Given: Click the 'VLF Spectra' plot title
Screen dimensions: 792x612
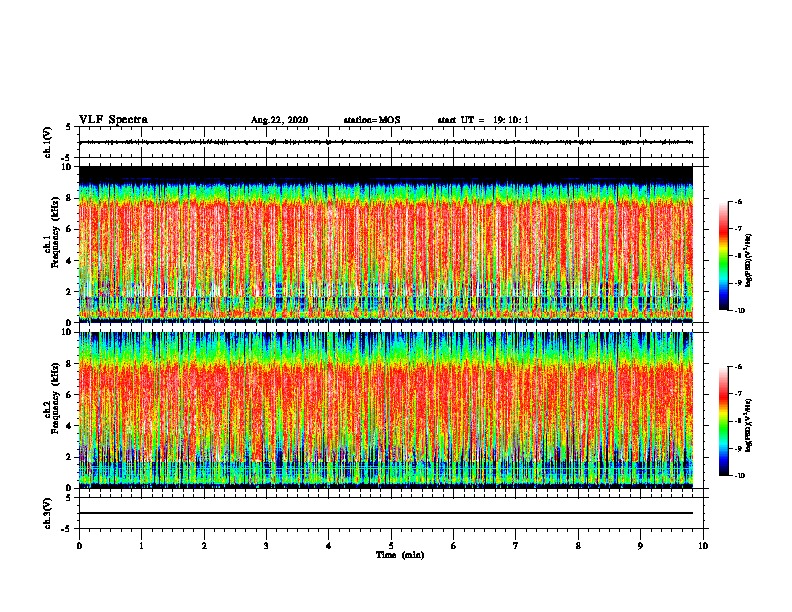Looking at the screenshot, I should click(x=113, y=120).
